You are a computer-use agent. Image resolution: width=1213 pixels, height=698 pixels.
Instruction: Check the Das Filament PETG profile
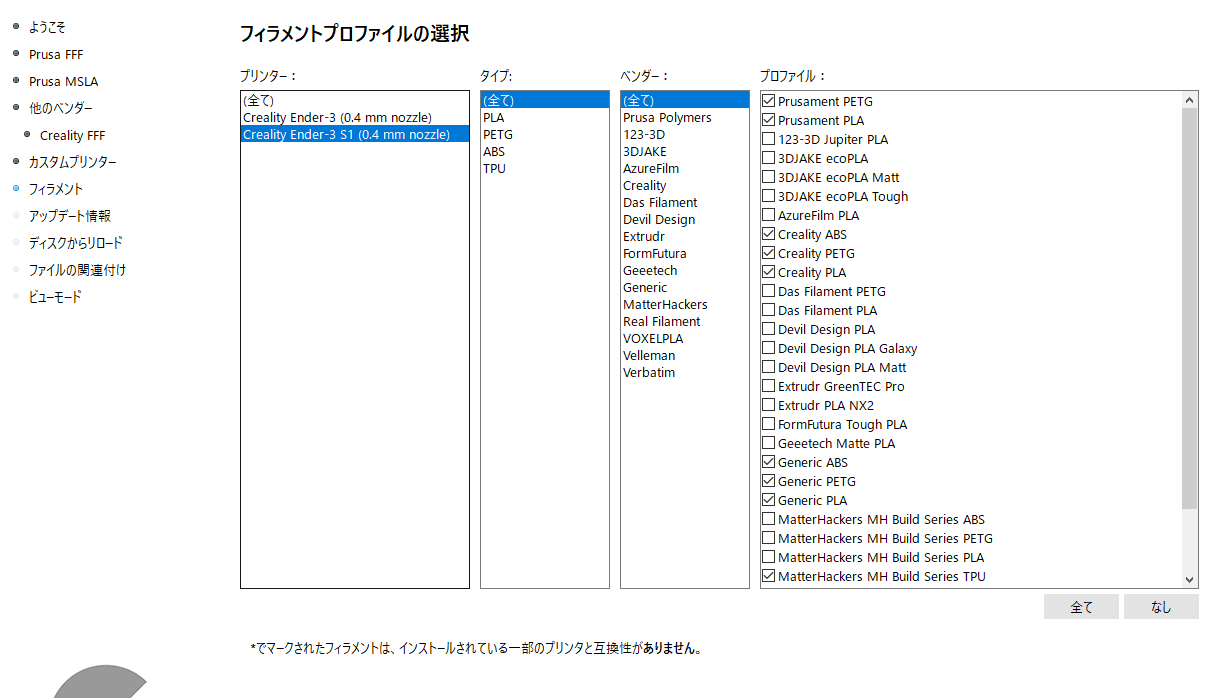point(769,291)
